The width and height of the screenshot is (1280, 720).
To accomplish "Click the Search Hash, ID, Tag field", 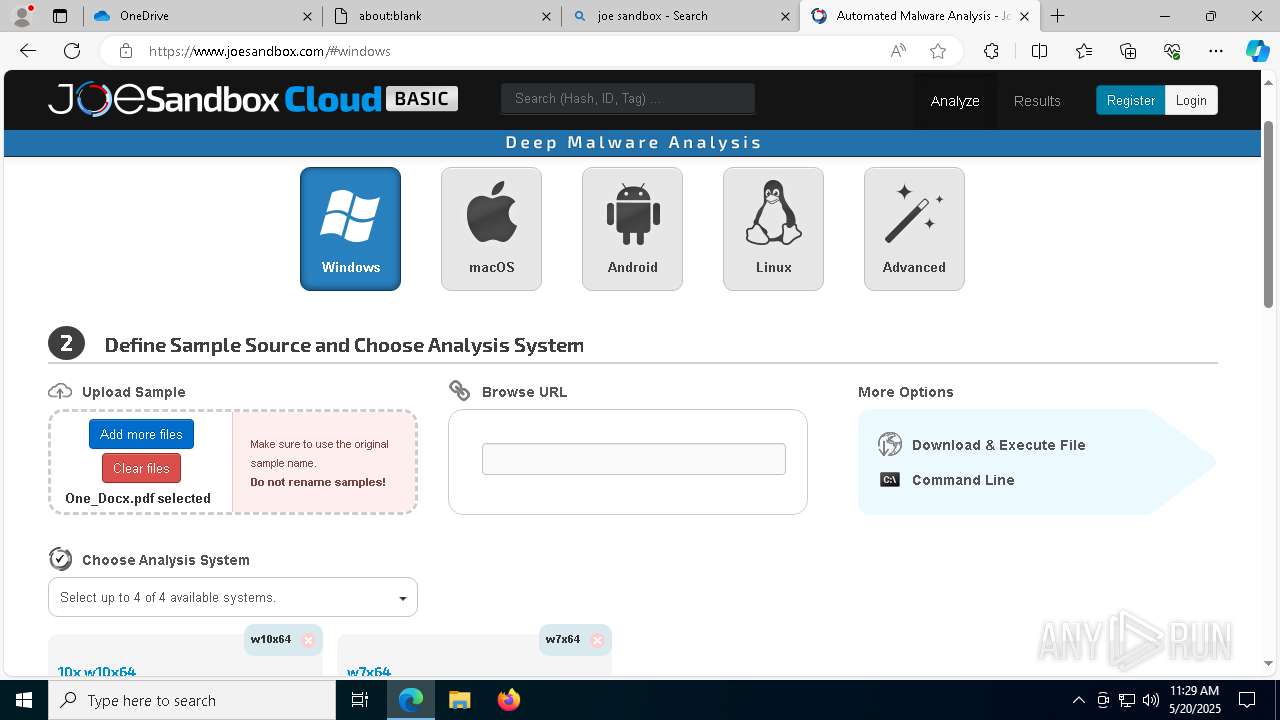I will pos(628,98).
